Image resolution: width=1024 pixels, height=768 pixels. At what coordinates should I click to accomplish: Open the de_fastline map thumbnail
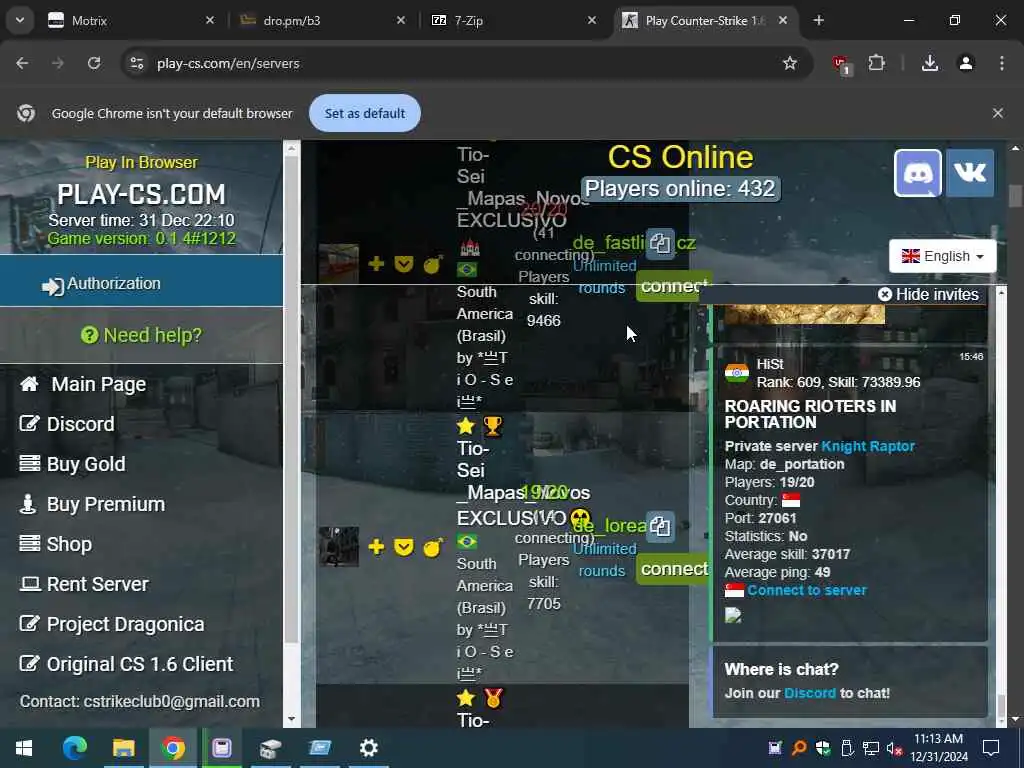338,263
